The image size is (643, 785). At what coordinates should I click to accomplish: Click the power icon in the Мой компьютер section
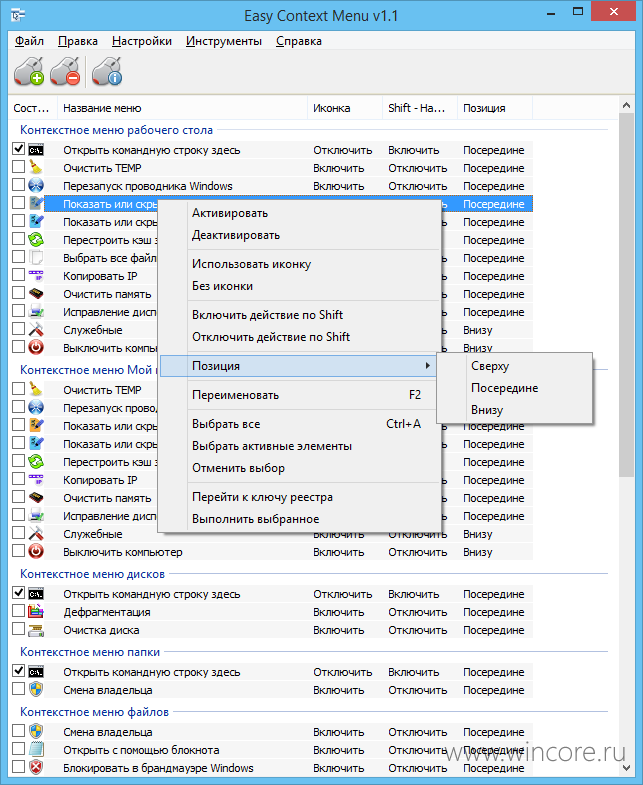click(36, 551)
